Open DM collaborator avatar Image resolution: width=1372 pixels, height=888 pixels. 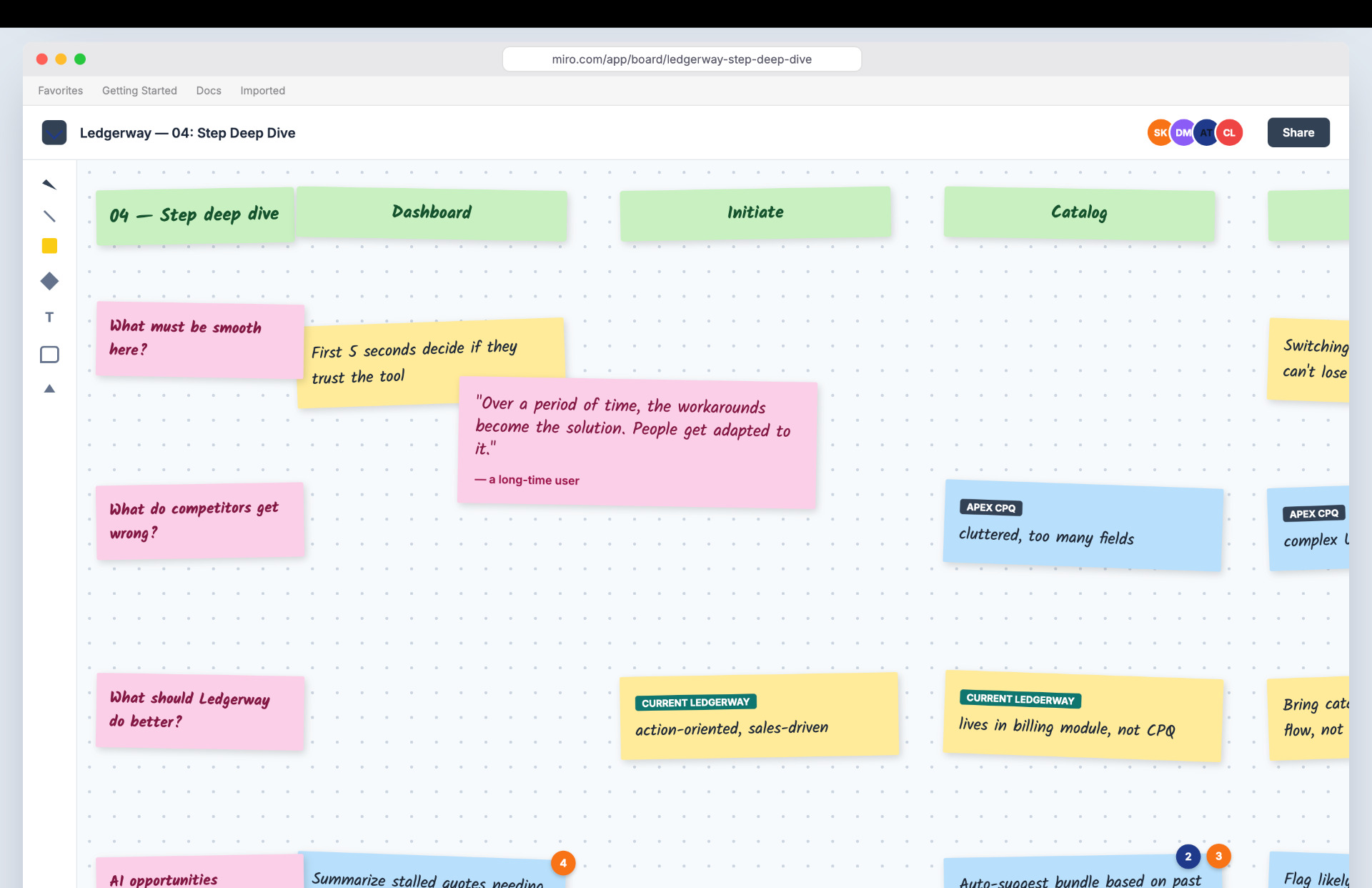pos(1183,133)
